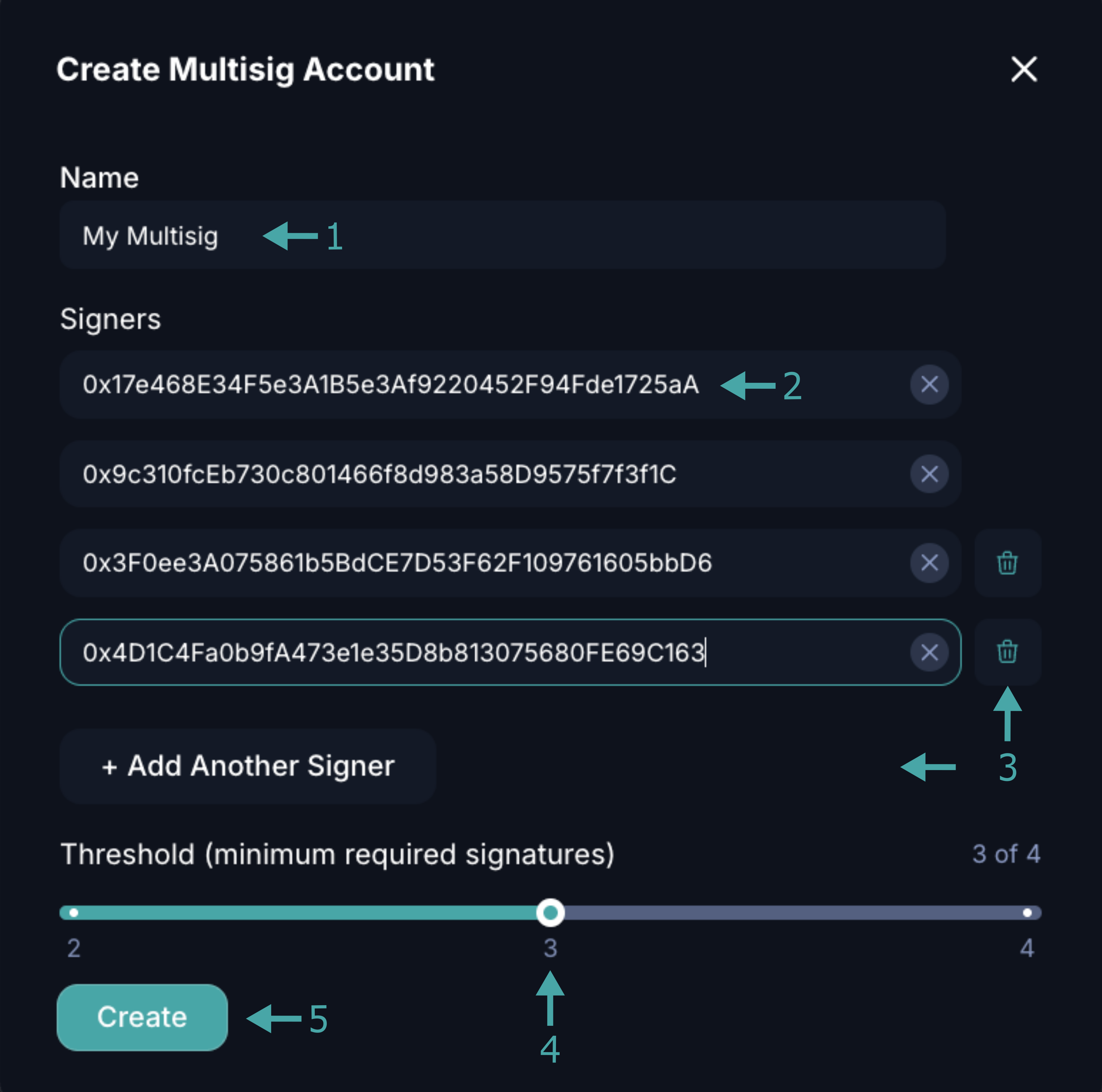
Task: Click the 4 label under threshold slider
Action: click(x=1027, y=948)
